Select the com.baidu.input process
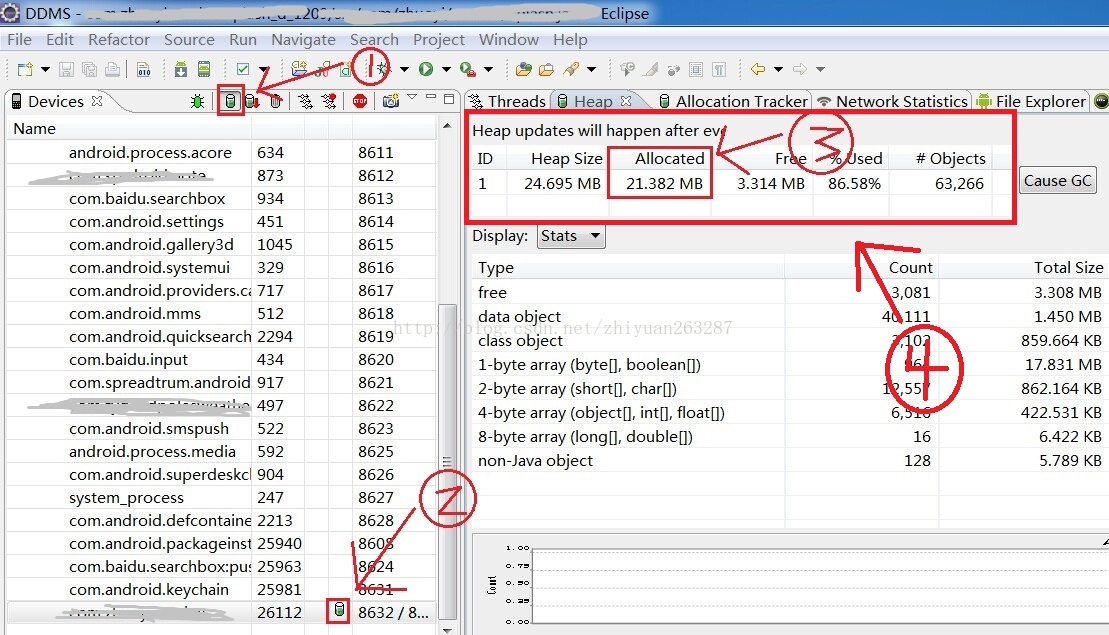 (221, 360)
